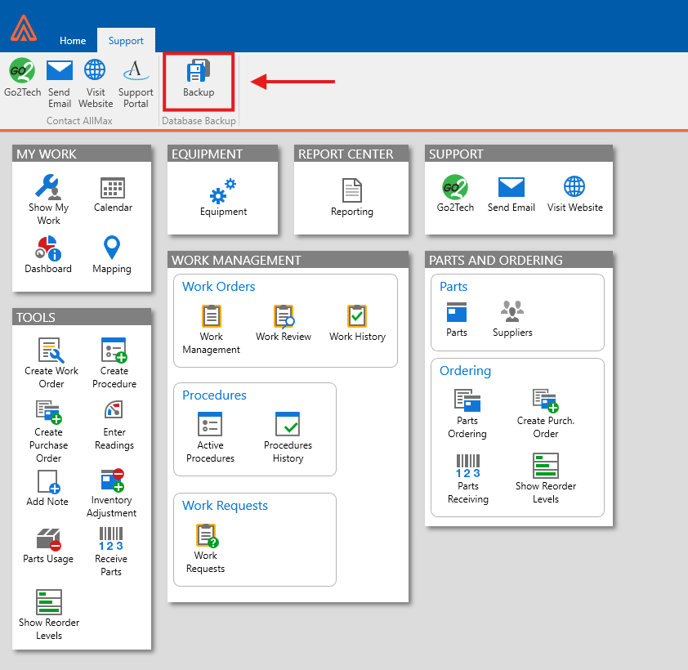Click the WORK MANAGEMENT panel header
688x670 pixels.
tap(288, 260)
